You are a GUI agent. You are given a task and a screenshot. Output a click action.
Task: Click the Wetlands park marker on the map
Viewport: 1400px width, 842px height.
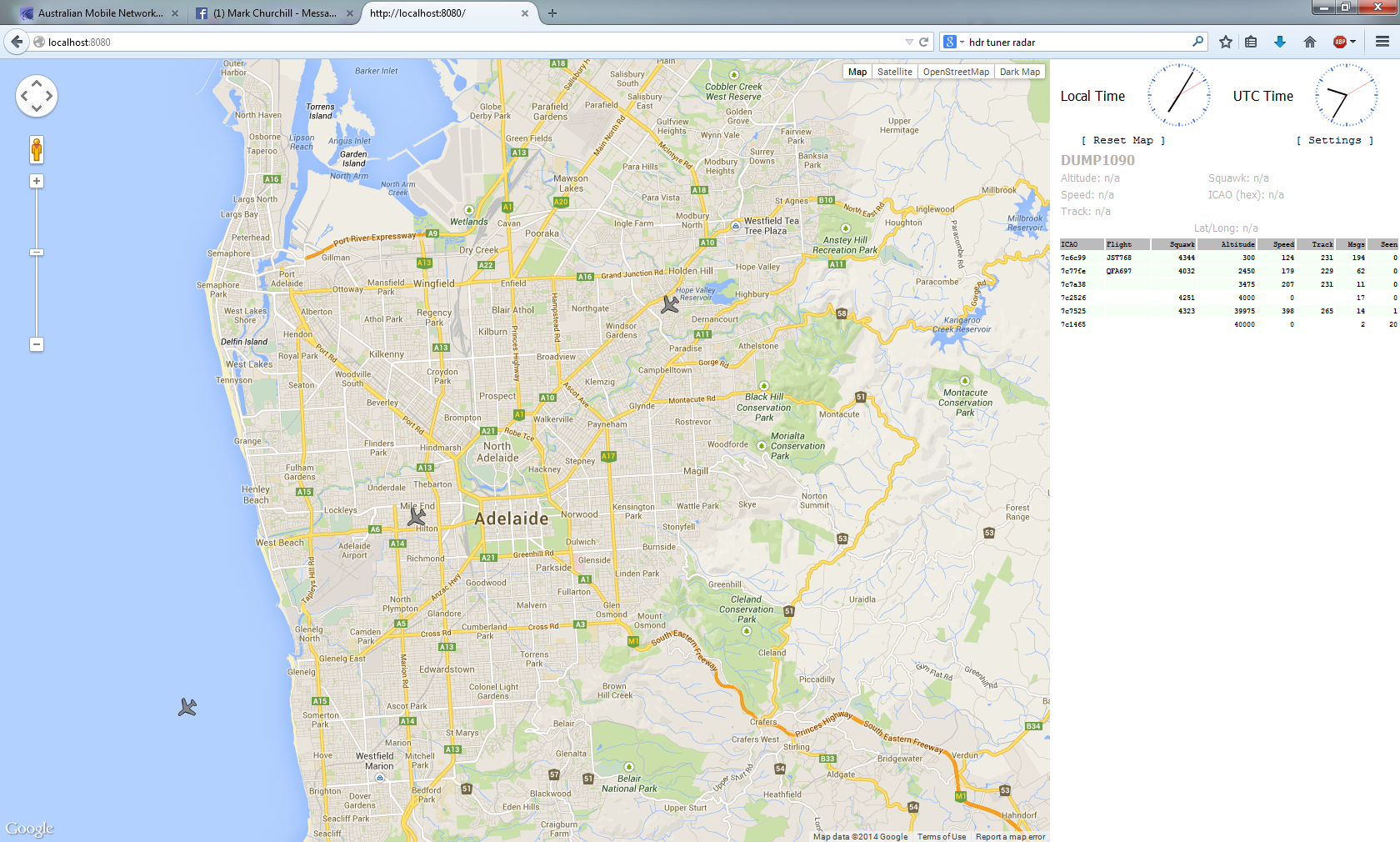(469, 210)
